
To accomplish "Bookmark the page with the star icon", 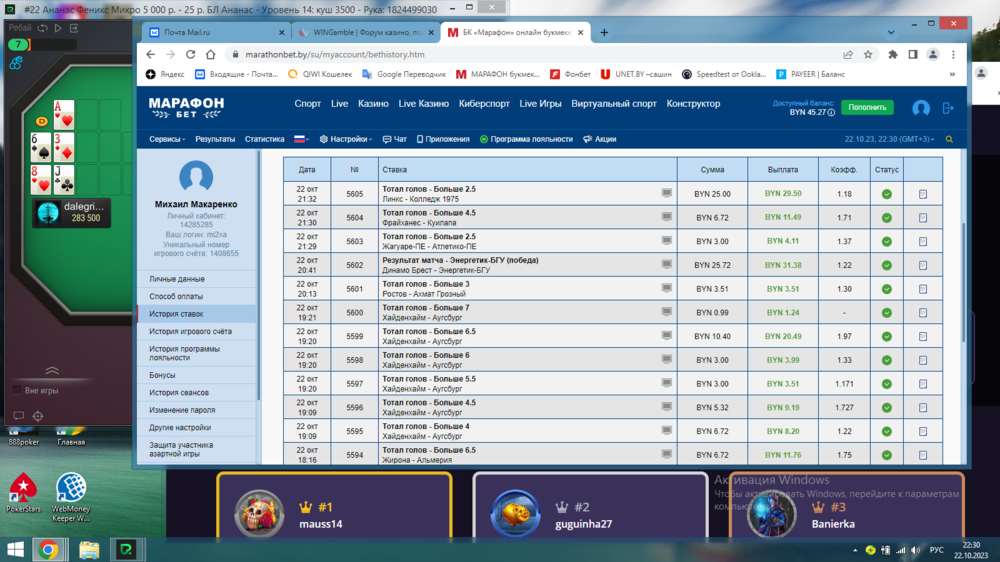I will pos(868,55).
